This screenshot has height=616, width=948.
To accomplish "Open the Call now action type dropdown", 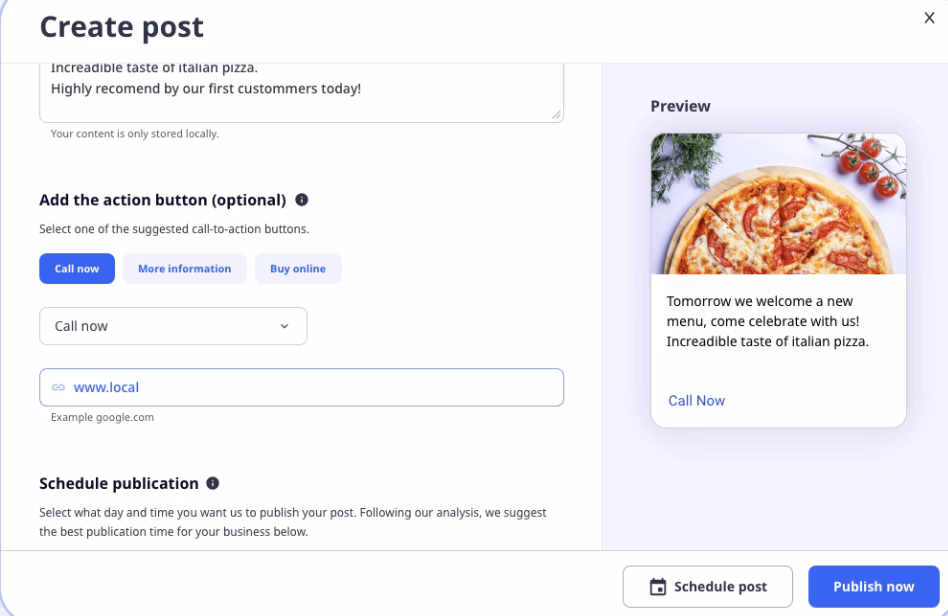I will (172, 326).
